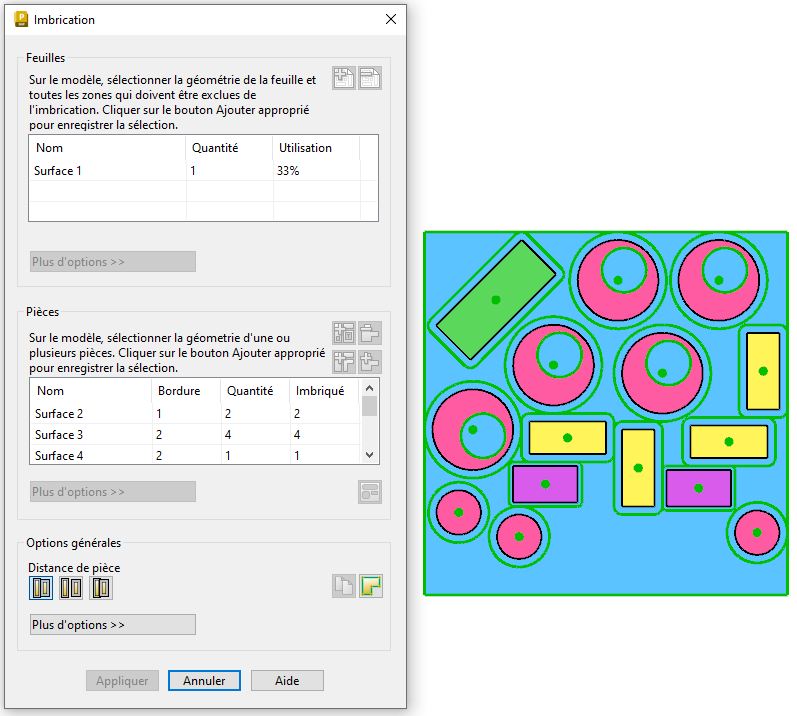
Task: Select the third Distance de pièce option
Action: tap(101, 588)
